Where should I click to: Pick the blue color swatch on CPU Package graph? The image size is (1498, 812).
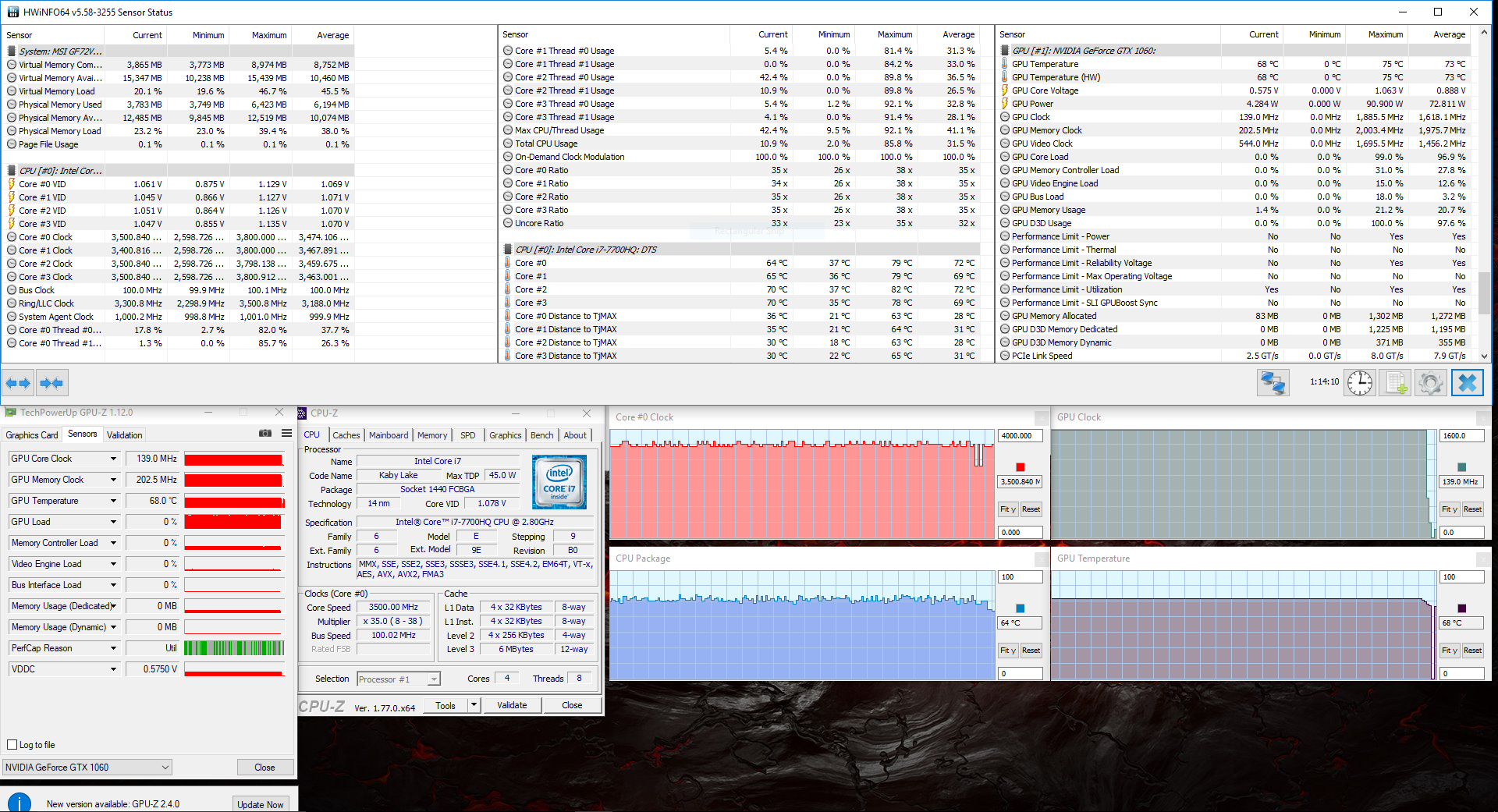(x=1020, y=608)
